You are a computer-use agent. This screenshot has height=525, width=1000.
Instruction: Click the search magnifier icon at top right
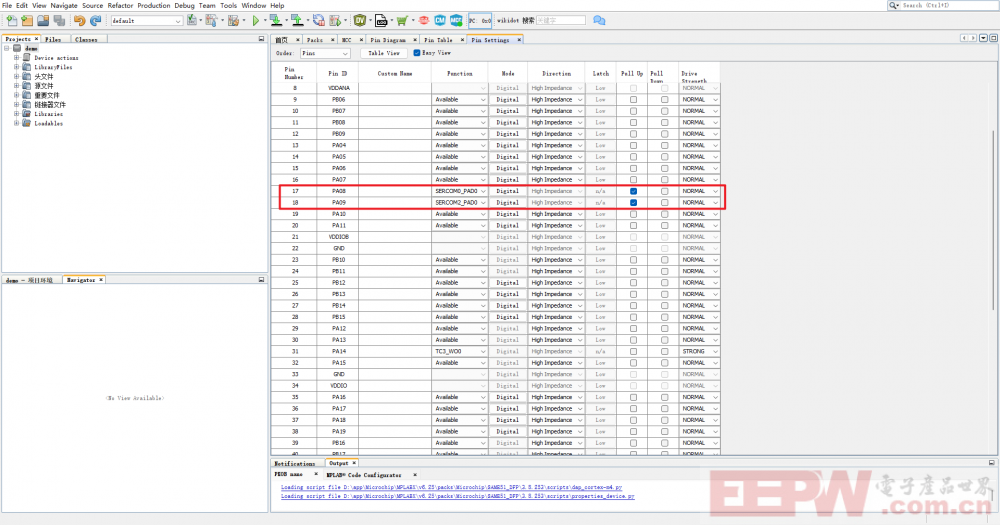tap(893, 5)
